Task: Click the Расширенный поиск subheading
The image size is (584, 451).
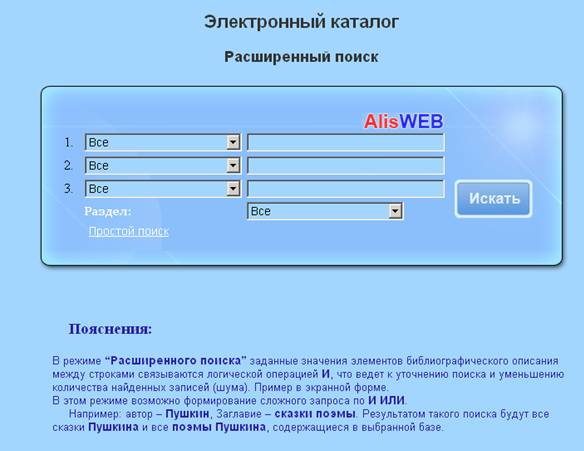Action: pos(301,57)
